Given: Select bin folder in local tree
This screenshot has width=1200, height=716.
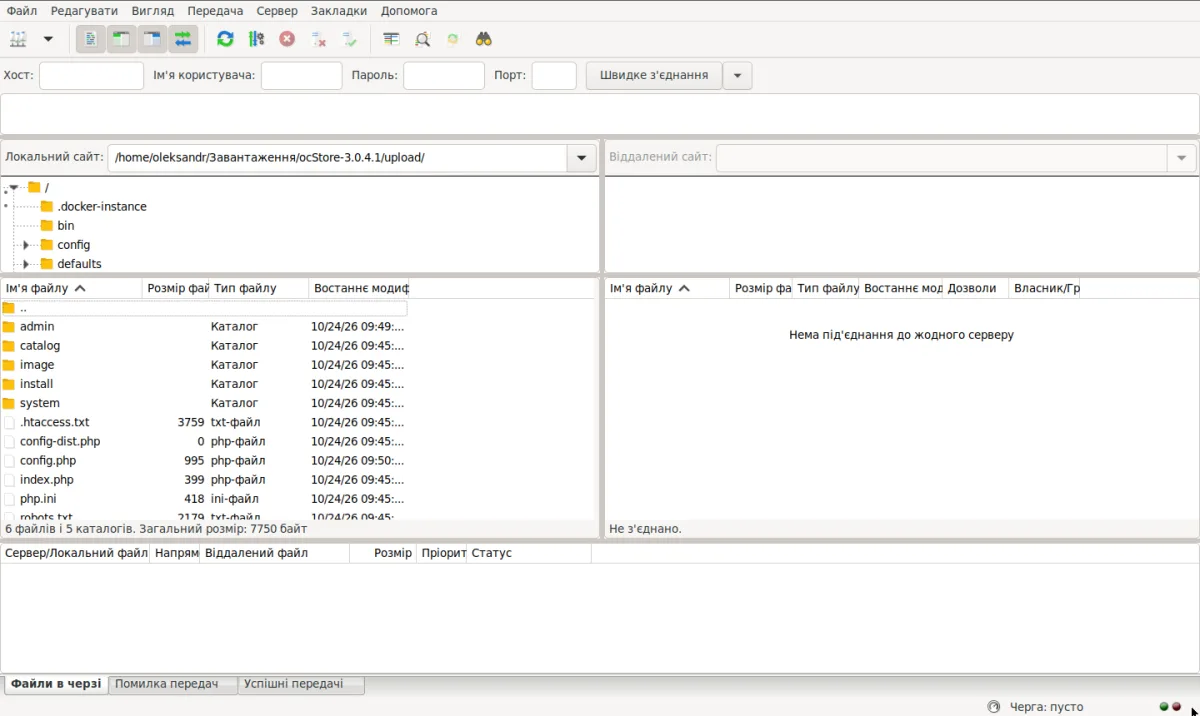Looking at the screenshot, I should tap(66, 226).
